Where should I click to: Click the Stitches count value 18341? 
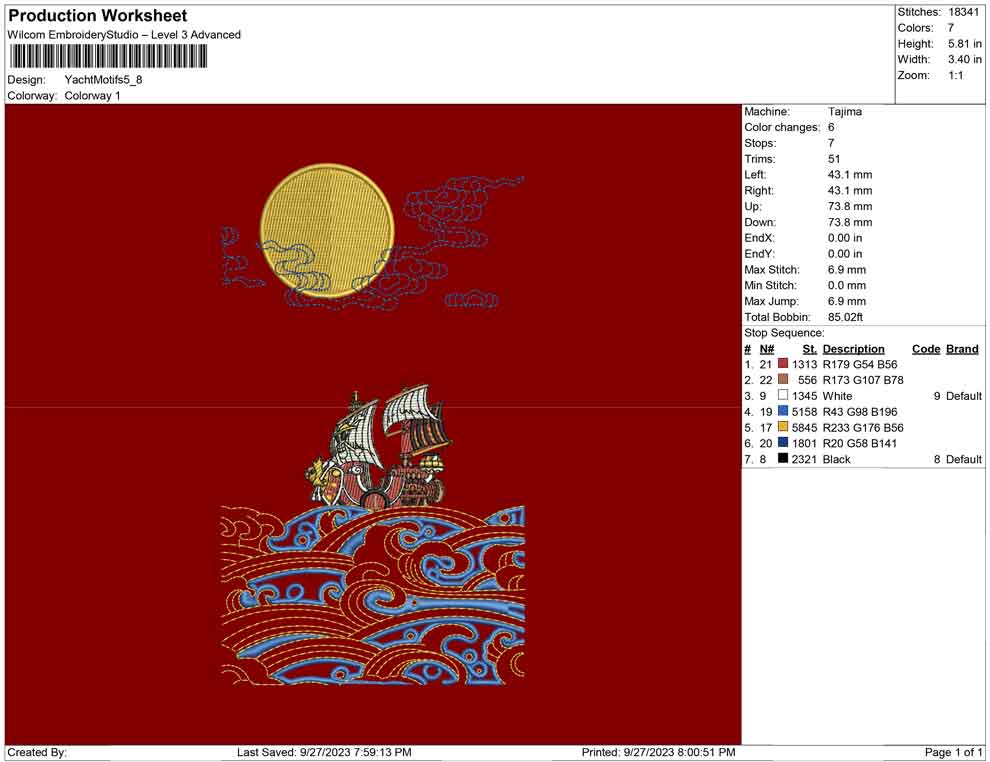coord(962,12)
